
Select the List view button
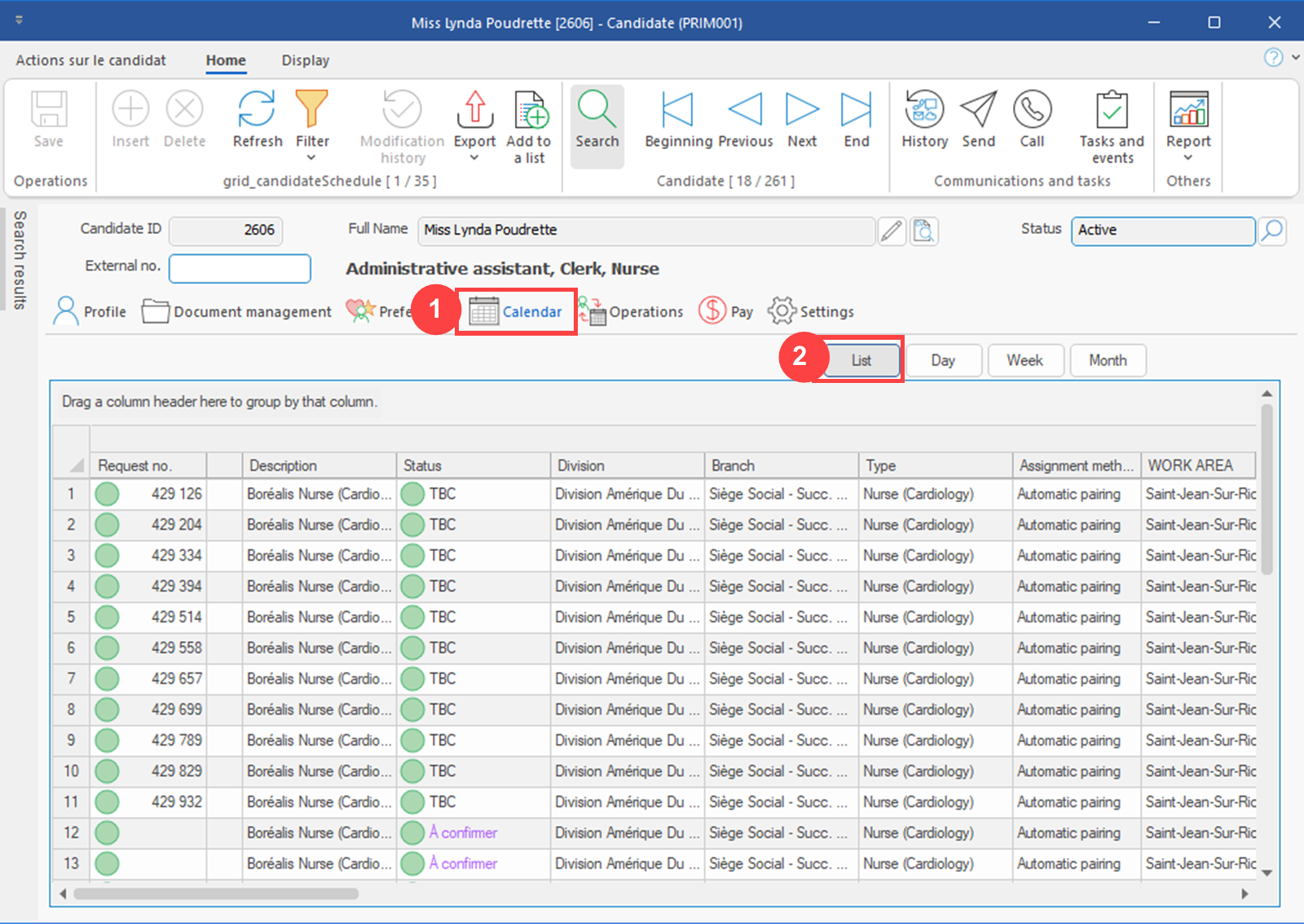coord(861,360)
